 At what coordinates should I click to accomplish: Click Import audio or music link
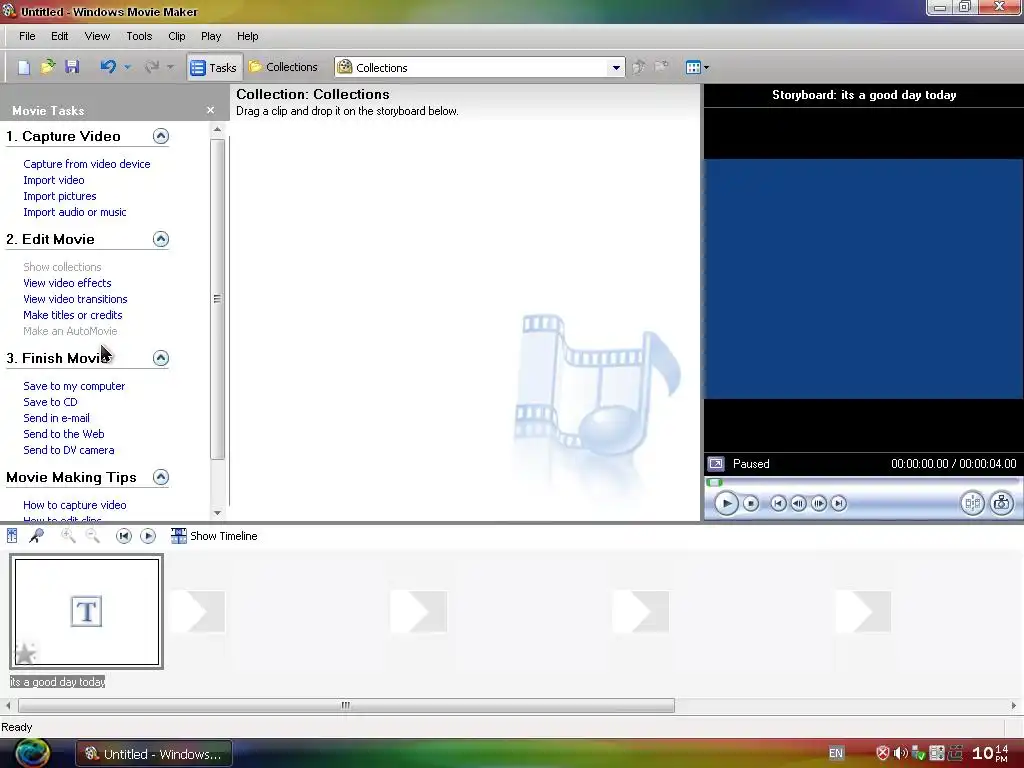pyautogui.click(x=74, y=212)
